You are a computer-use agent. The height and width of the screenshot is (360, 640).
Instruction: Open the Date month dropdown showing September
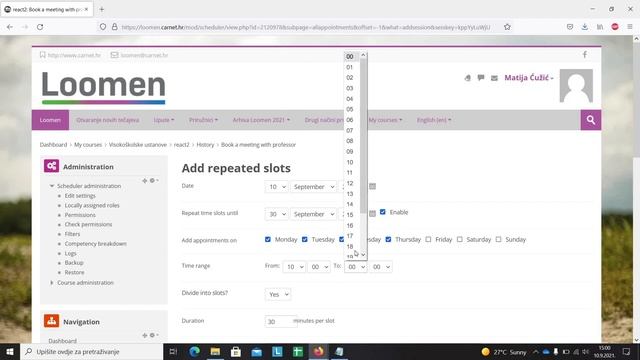pyautogui.click(x=313, y=187)
